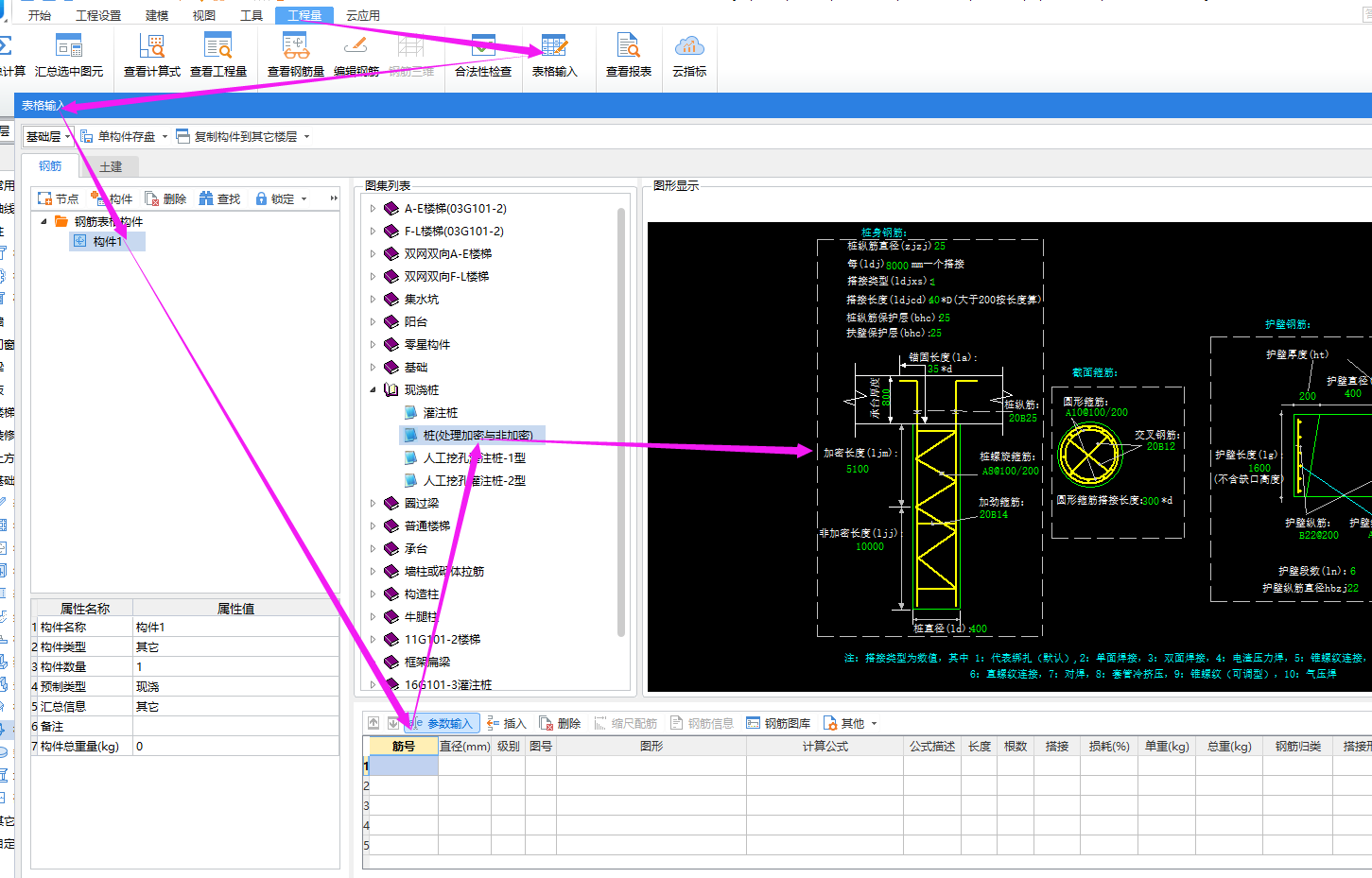
Task: Click 删除 in component tree toolbar
Action: (165, 198)
